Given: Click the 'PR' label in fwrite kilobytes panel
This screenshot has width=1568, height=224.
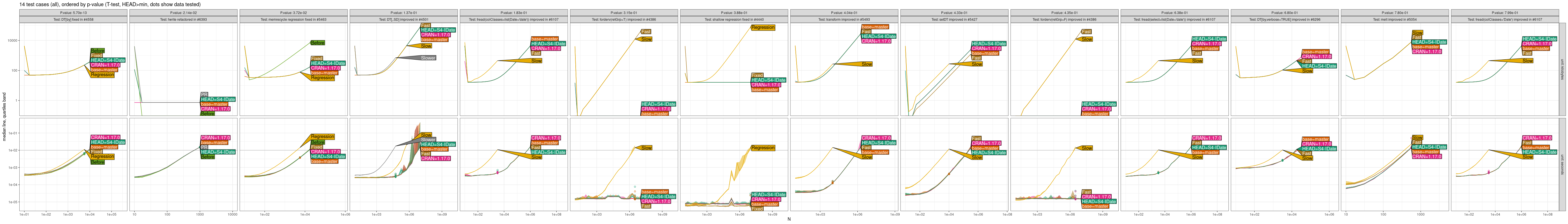Looking at the screenshot, I should pos(204,94).
